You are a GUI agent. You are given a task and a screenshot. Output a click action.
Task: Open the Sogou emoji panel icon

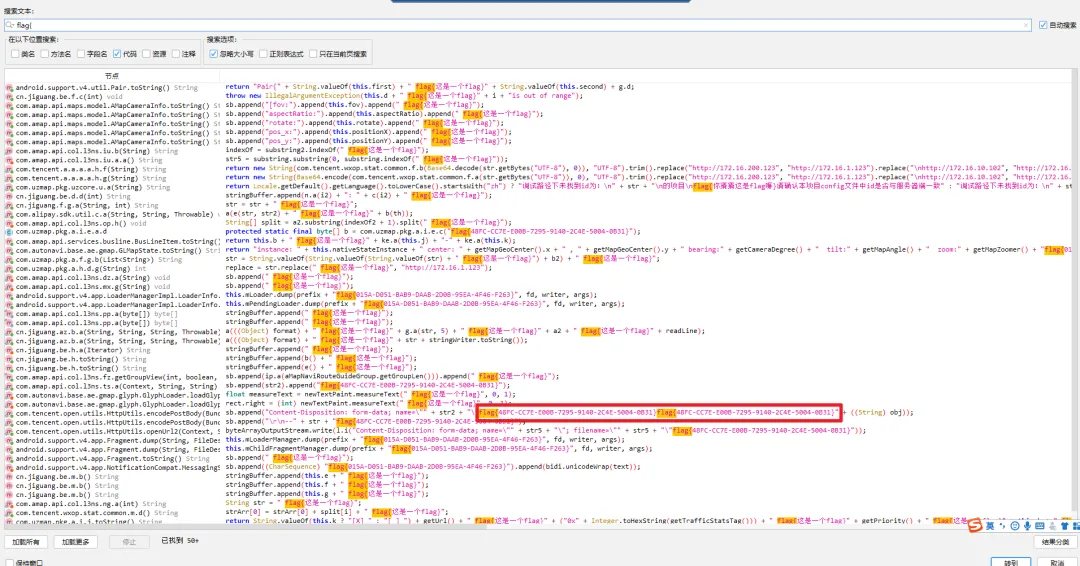point(1015,526)
